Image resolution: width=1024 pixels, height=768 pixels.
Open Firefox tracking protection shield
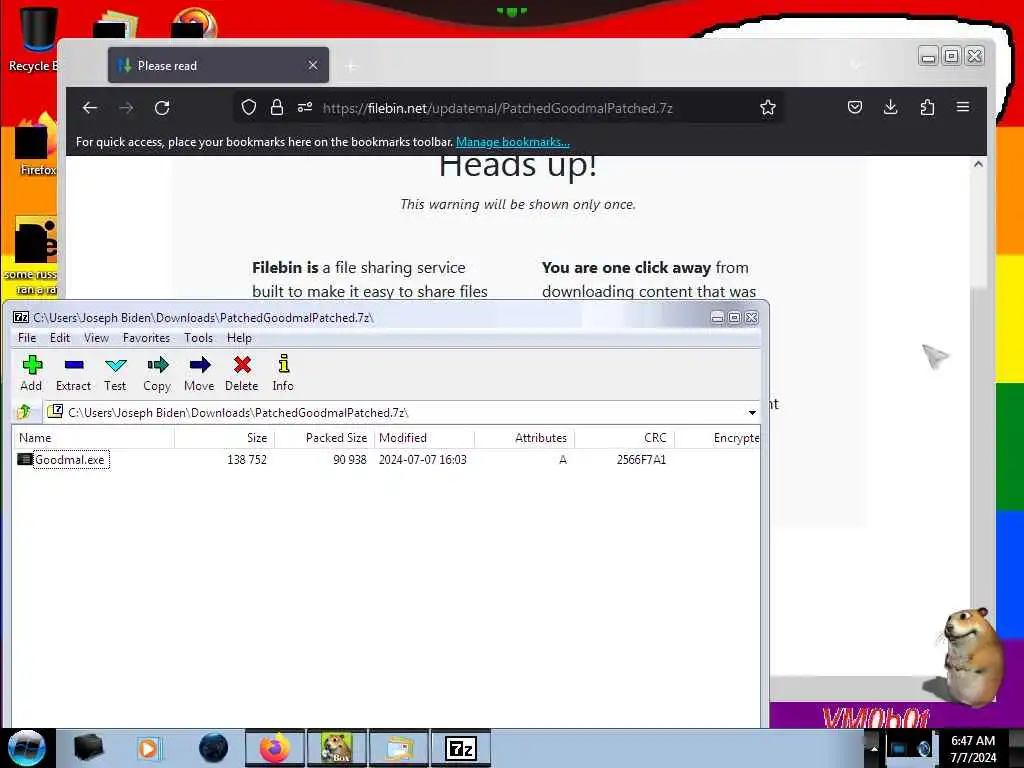click(x=248, y=108)
